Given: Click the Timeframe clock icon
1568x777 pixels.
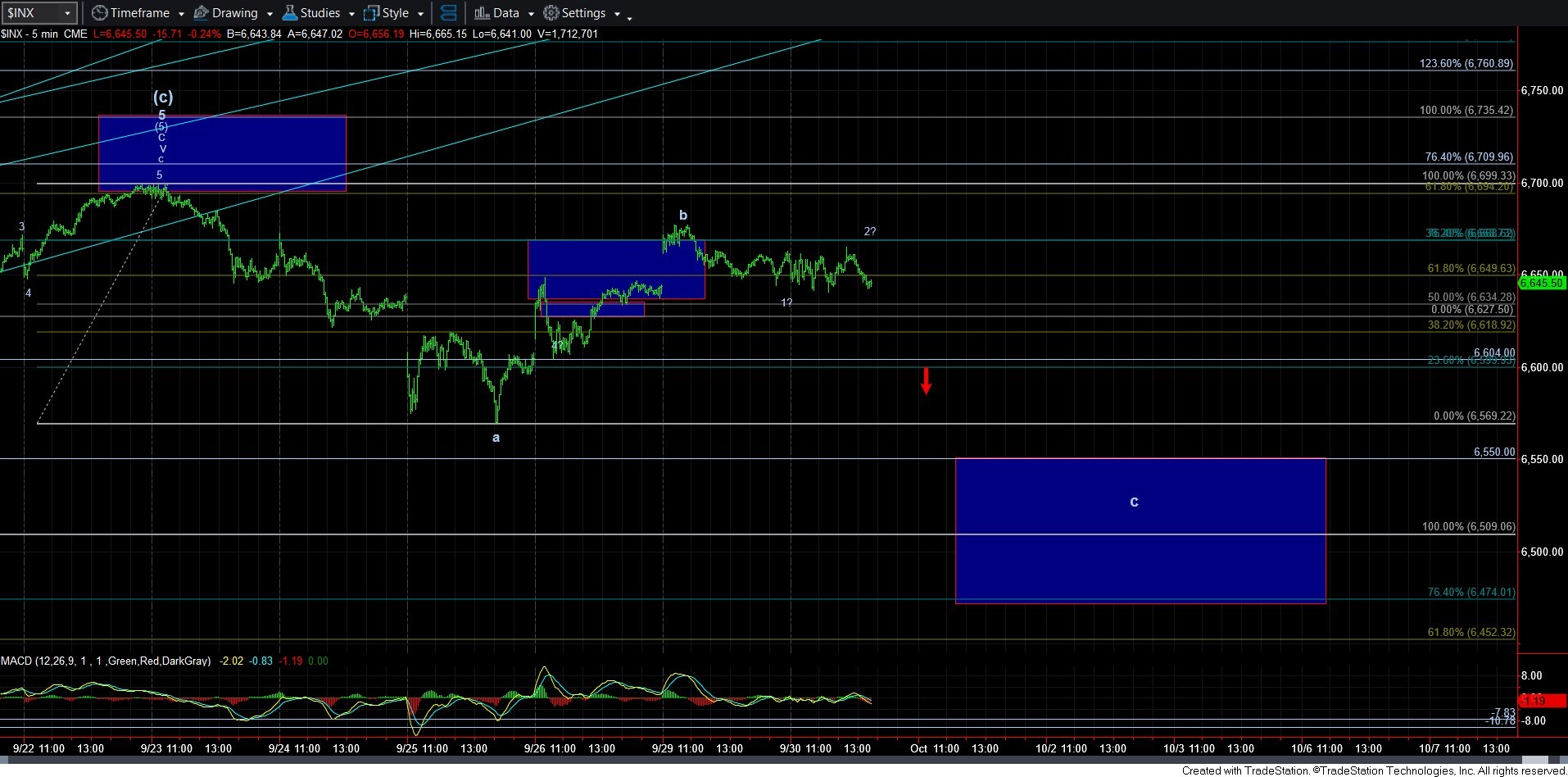Looking at the screenshot, I should click(99, 13).
